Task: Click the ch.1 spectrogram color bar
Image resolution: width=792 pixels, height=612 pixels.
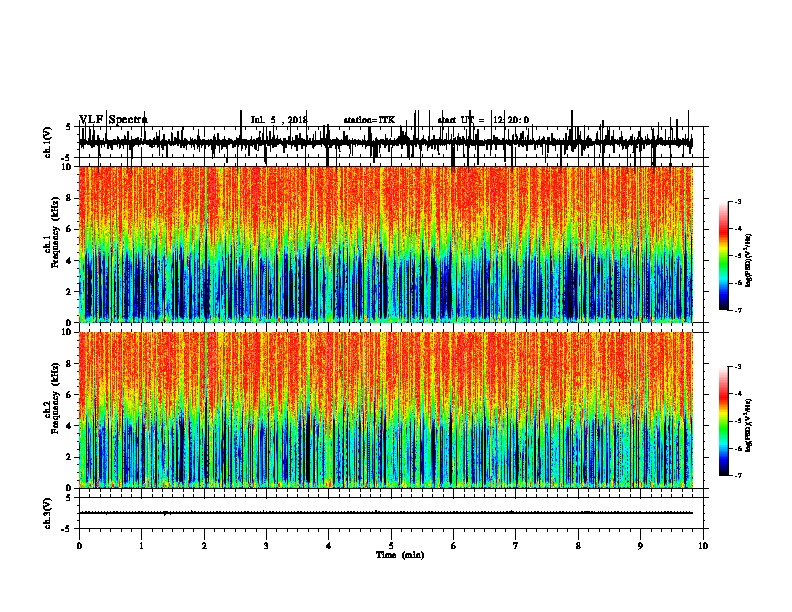Action: (724, 256)
